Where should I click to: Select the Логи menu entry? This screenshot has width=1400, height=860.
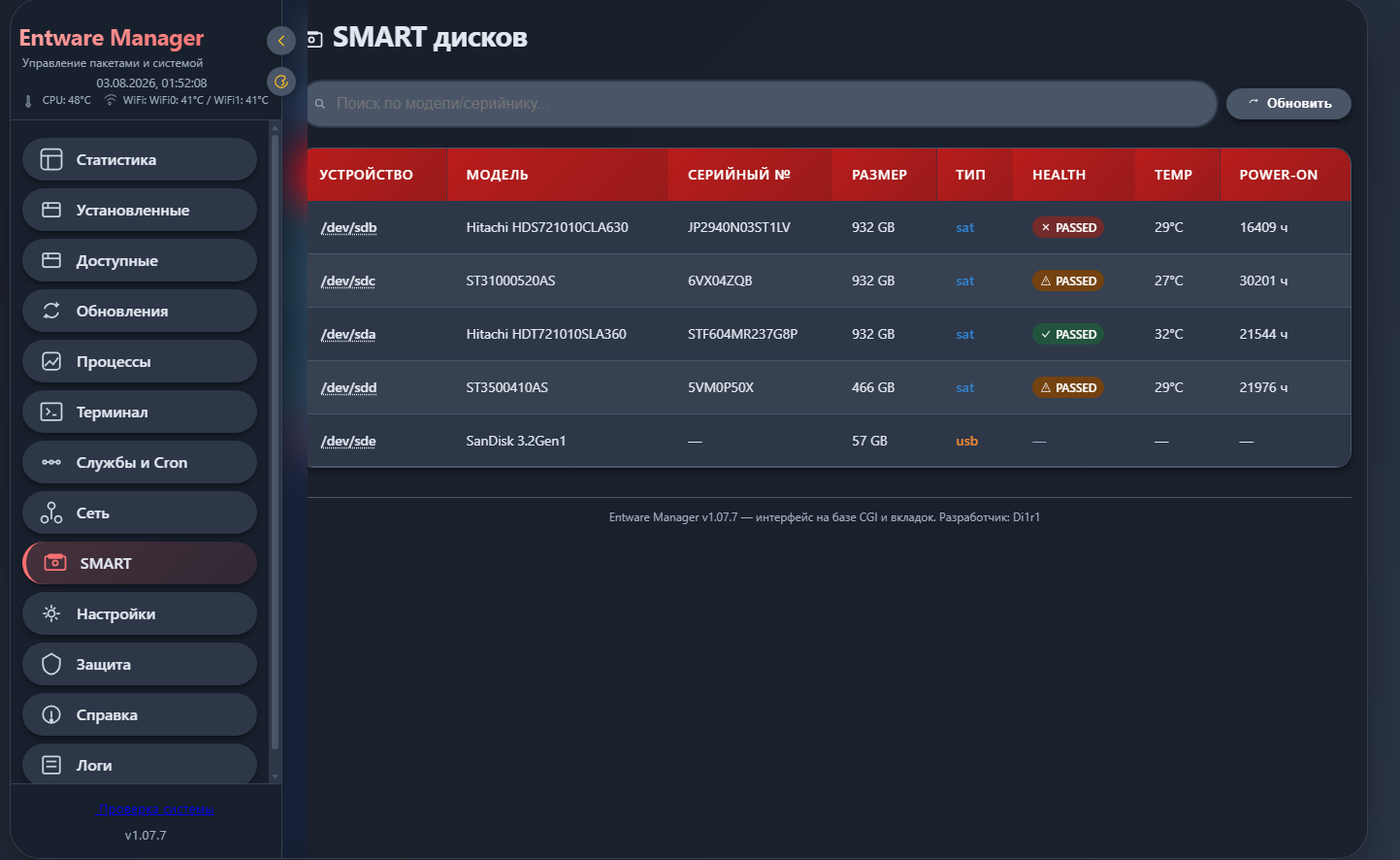[140, 765]
